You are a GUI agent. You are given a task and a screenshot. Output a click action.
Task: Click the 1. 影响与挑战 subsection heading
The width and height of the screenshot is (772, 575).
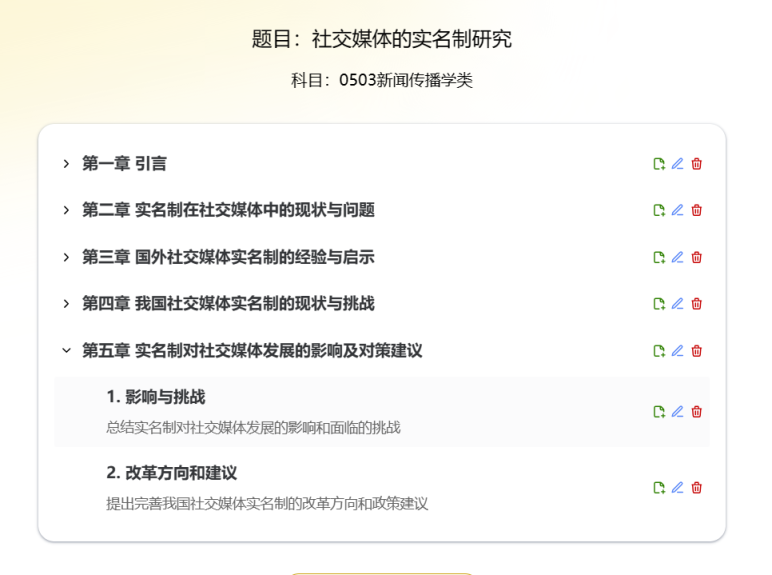(155, 397)
